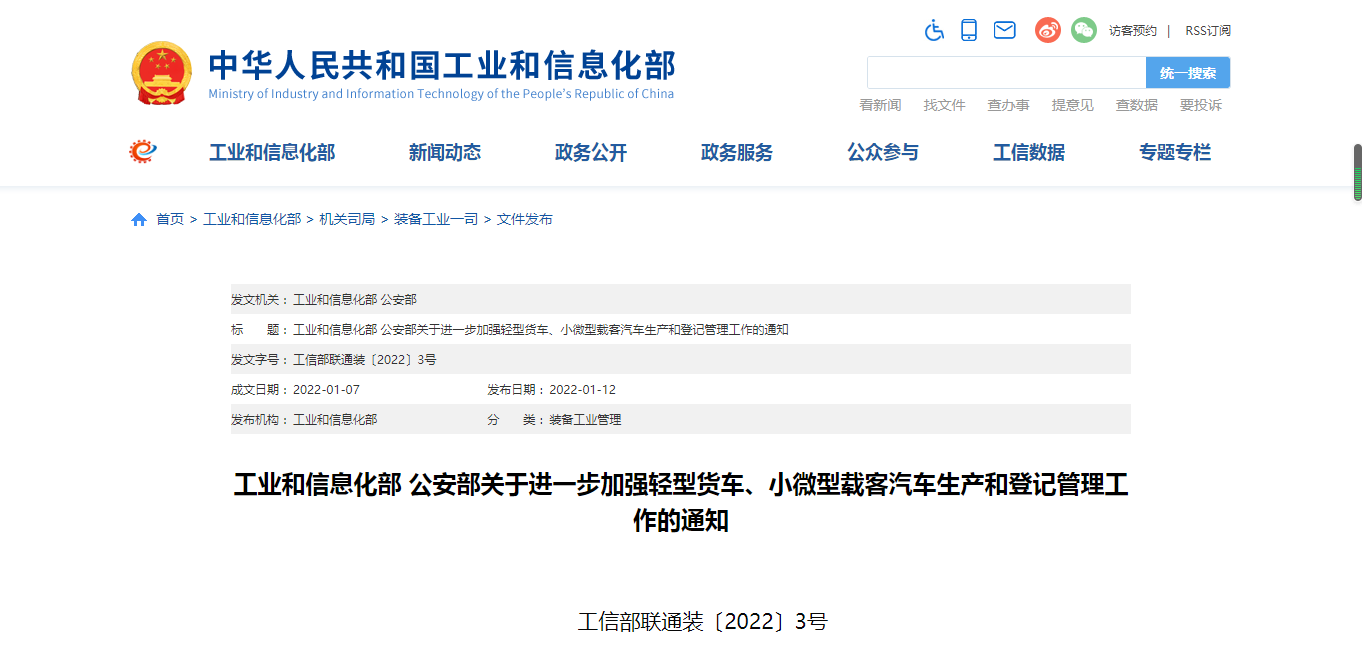Go to 装备工业一司 in breadcrumb
Screen dimensions: 1362x663
tap(436, 219)
